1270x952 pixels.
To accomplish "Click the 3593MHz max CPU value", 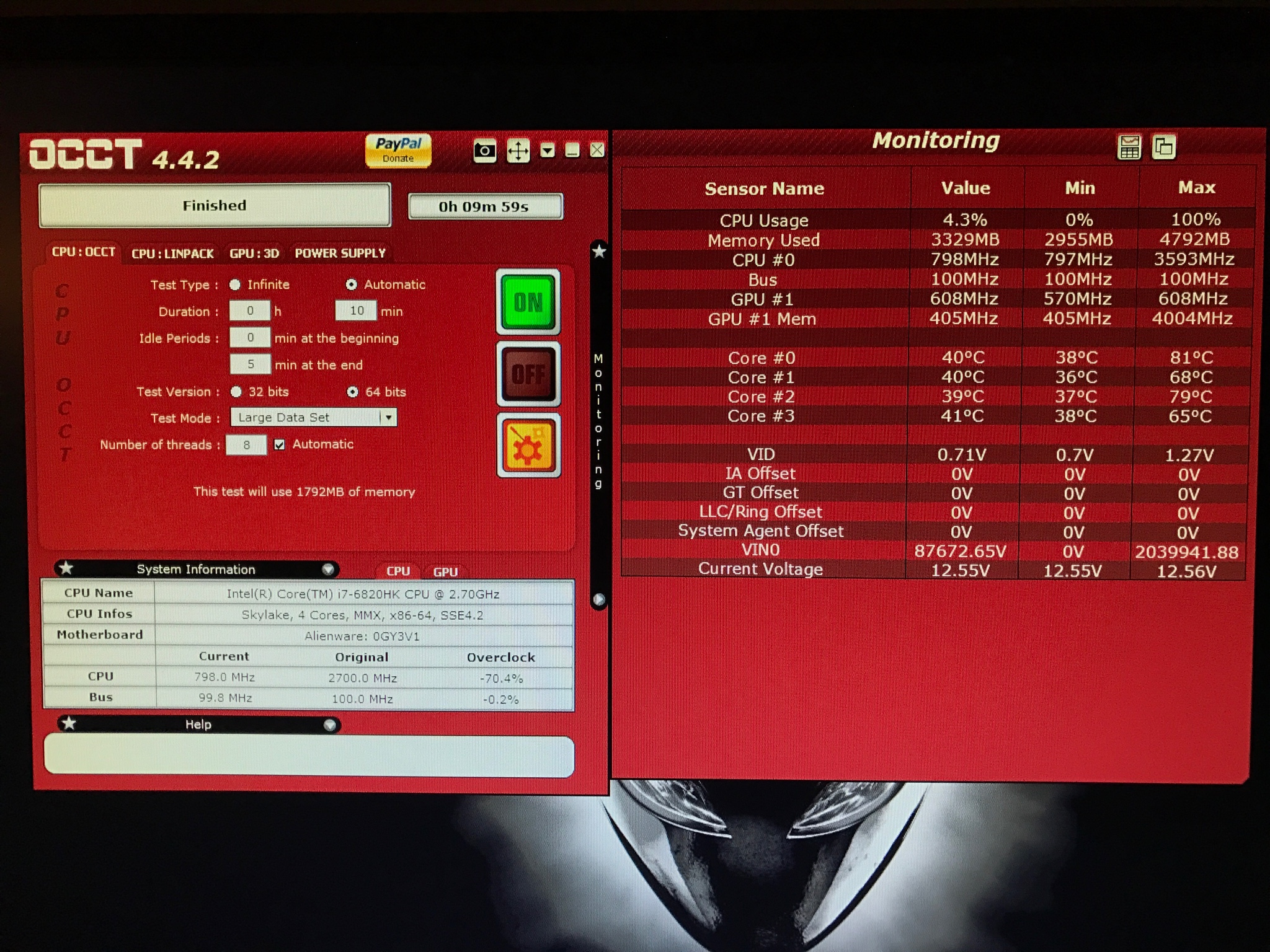I will [1194, 259].
